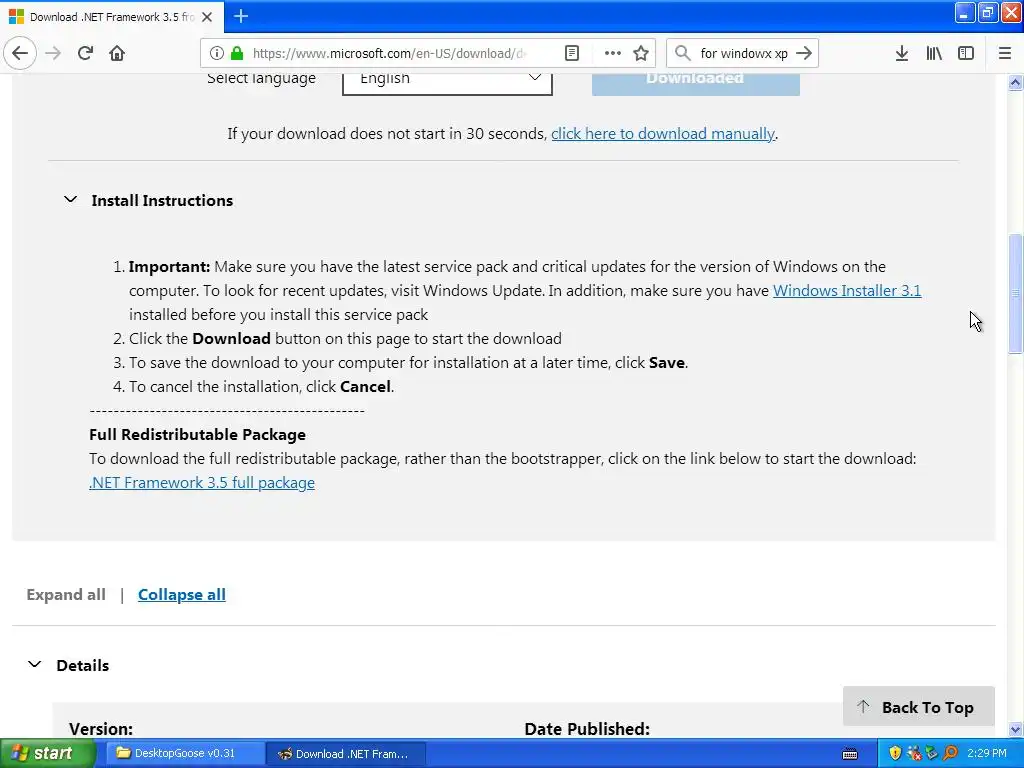This screenshot has height=768, width=1024.
Task: Click the scrollbar up arrow
Action: [1015, 82]
